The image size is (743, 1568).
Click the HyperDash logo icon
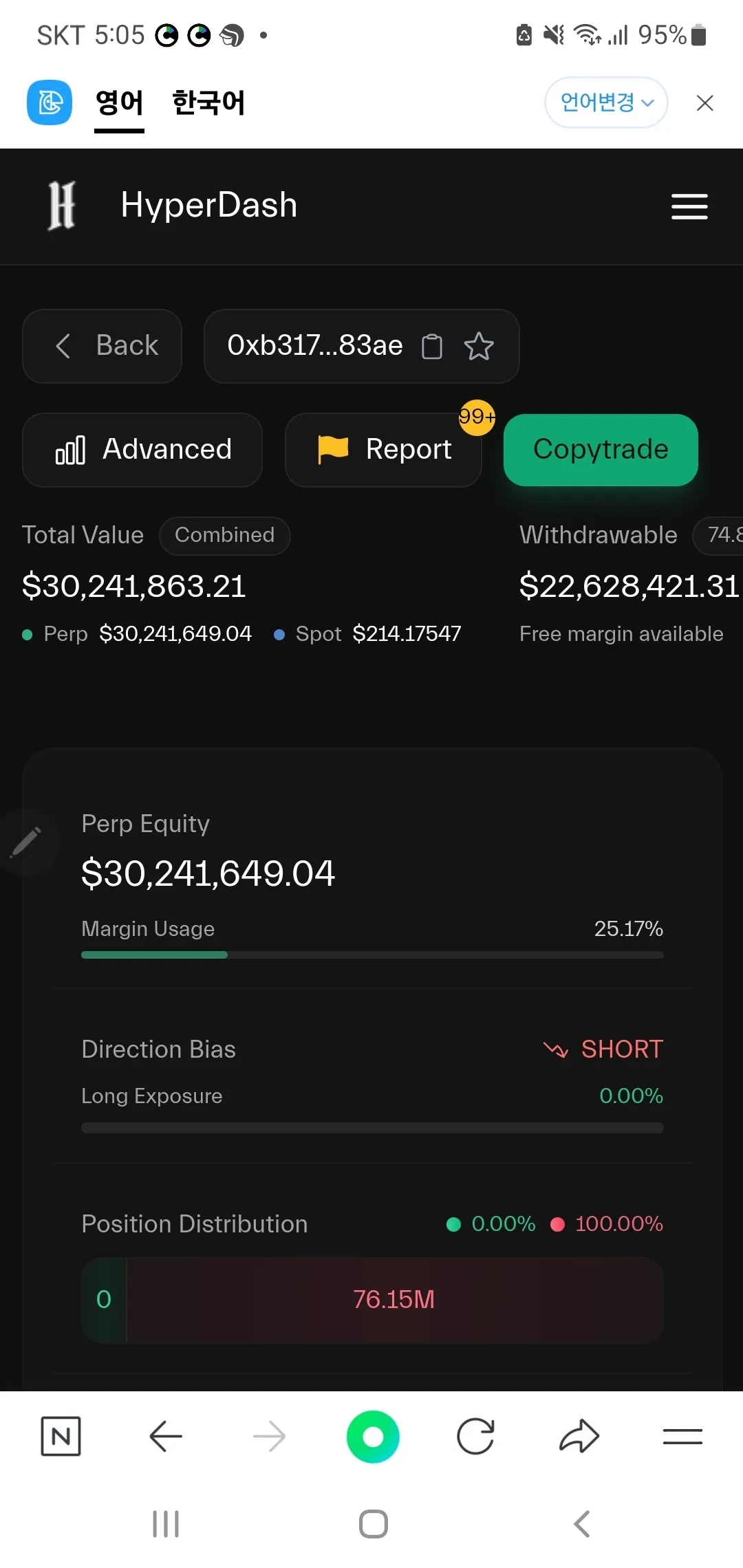62,205
